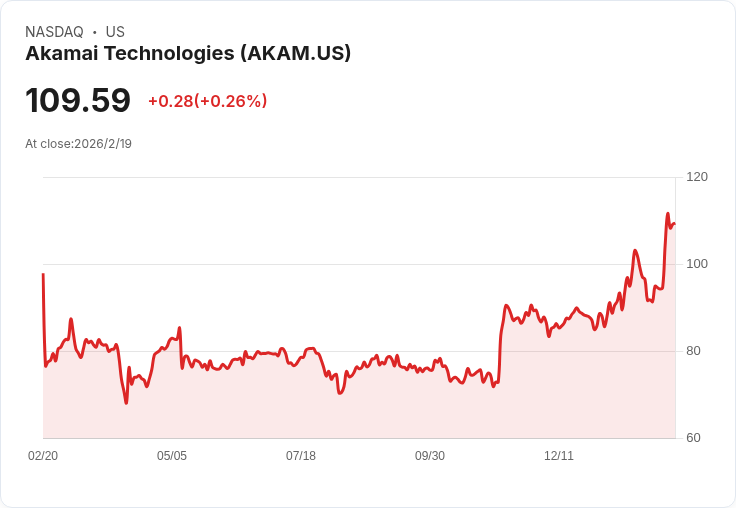Click the NASDAQ exchange label

click(54, 32)
